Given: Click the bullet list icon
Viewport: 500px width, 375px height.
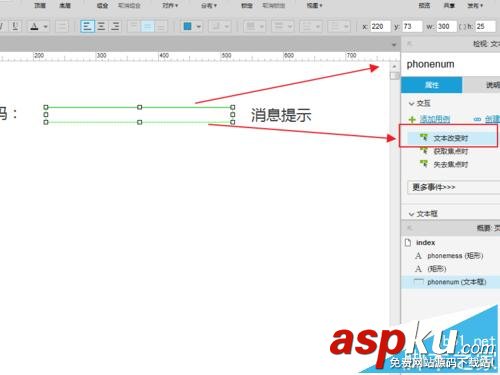Looking at the screenshot, I should click(62, 26).
